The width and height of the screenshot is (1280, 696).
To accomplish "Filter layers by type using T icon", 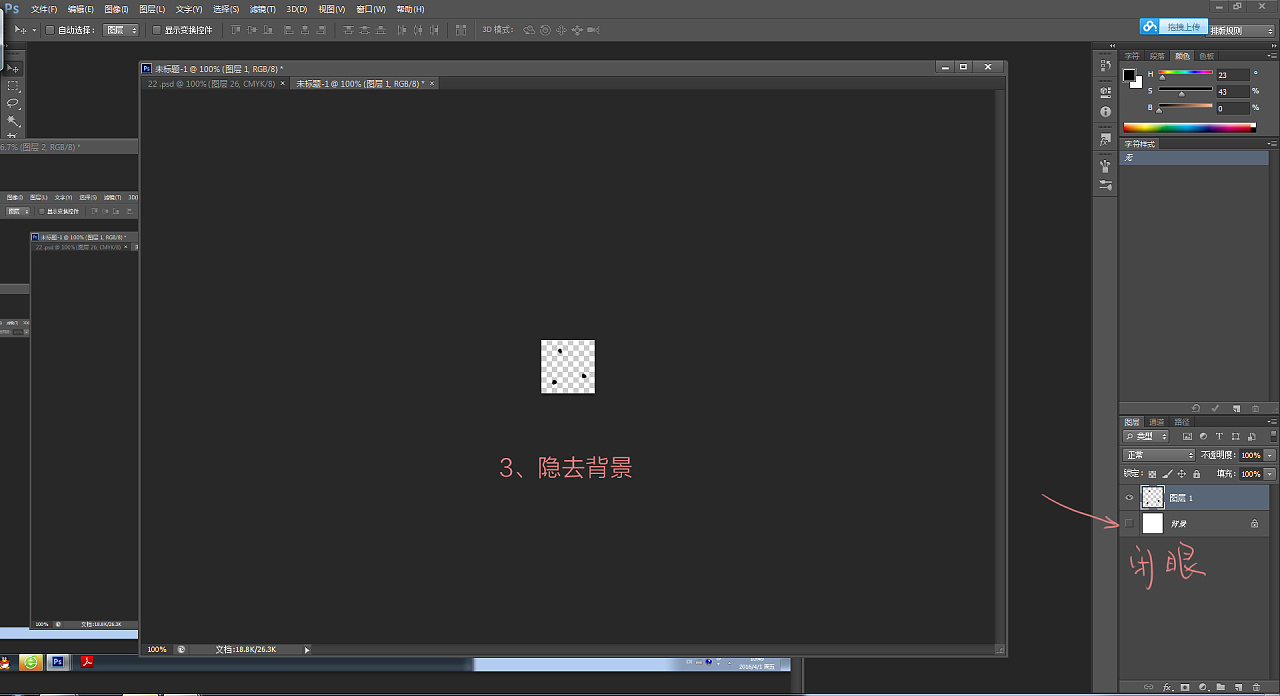I will [1219, 437].
